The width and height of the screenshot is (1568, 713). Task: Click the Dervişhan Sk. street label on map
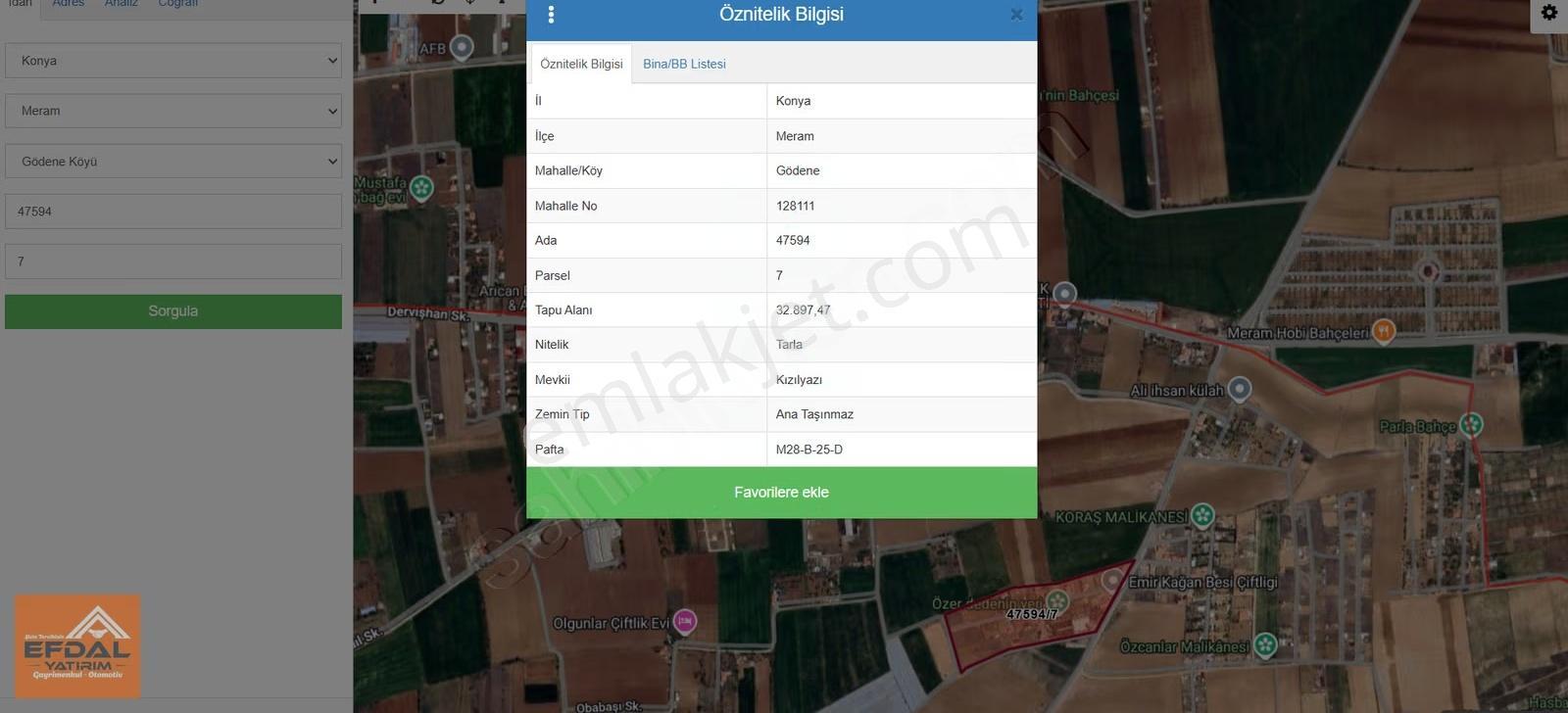coord(428,313)
